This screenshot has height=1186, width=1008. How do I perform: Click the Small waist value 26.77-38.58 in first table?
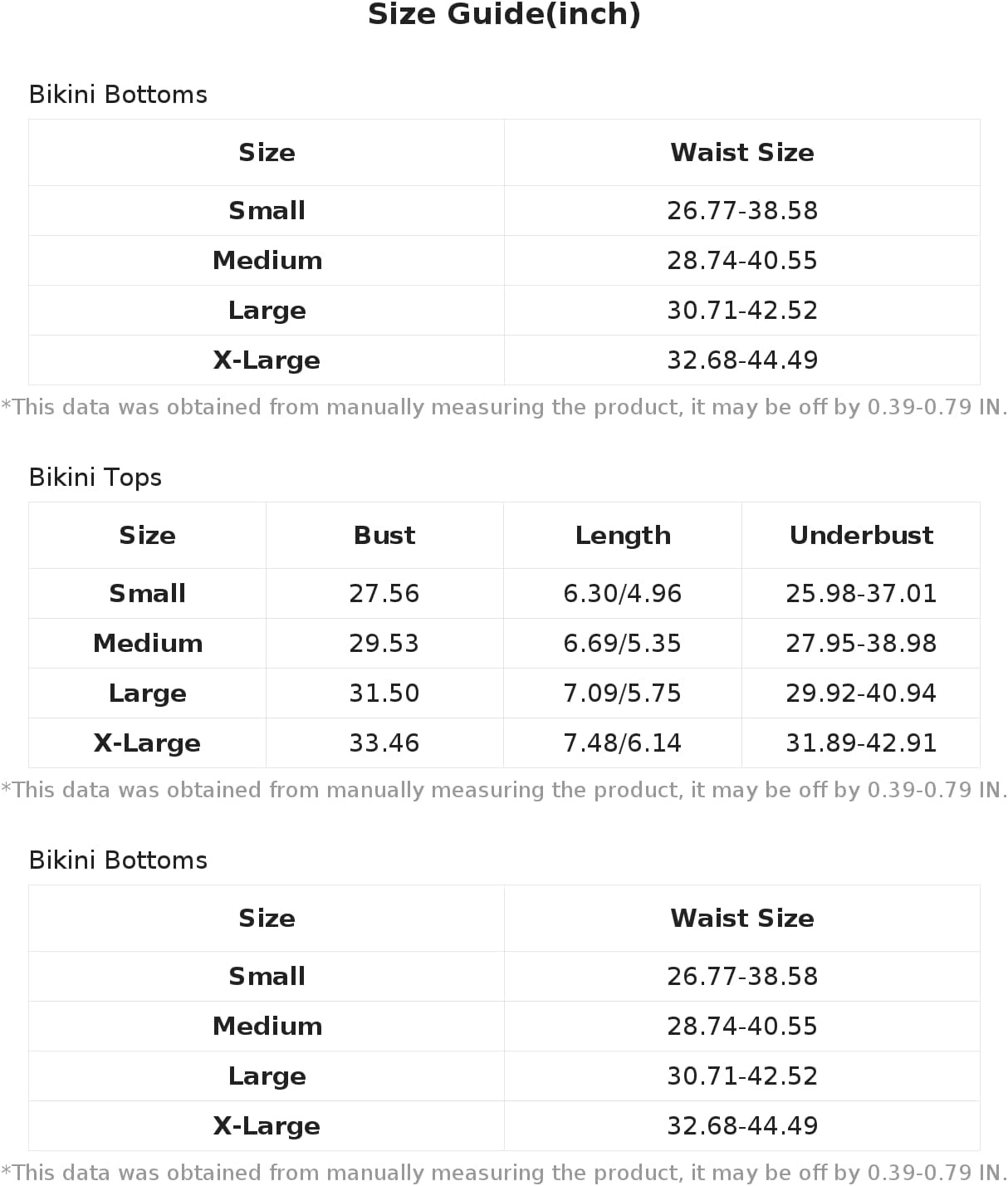coord(742,211)
